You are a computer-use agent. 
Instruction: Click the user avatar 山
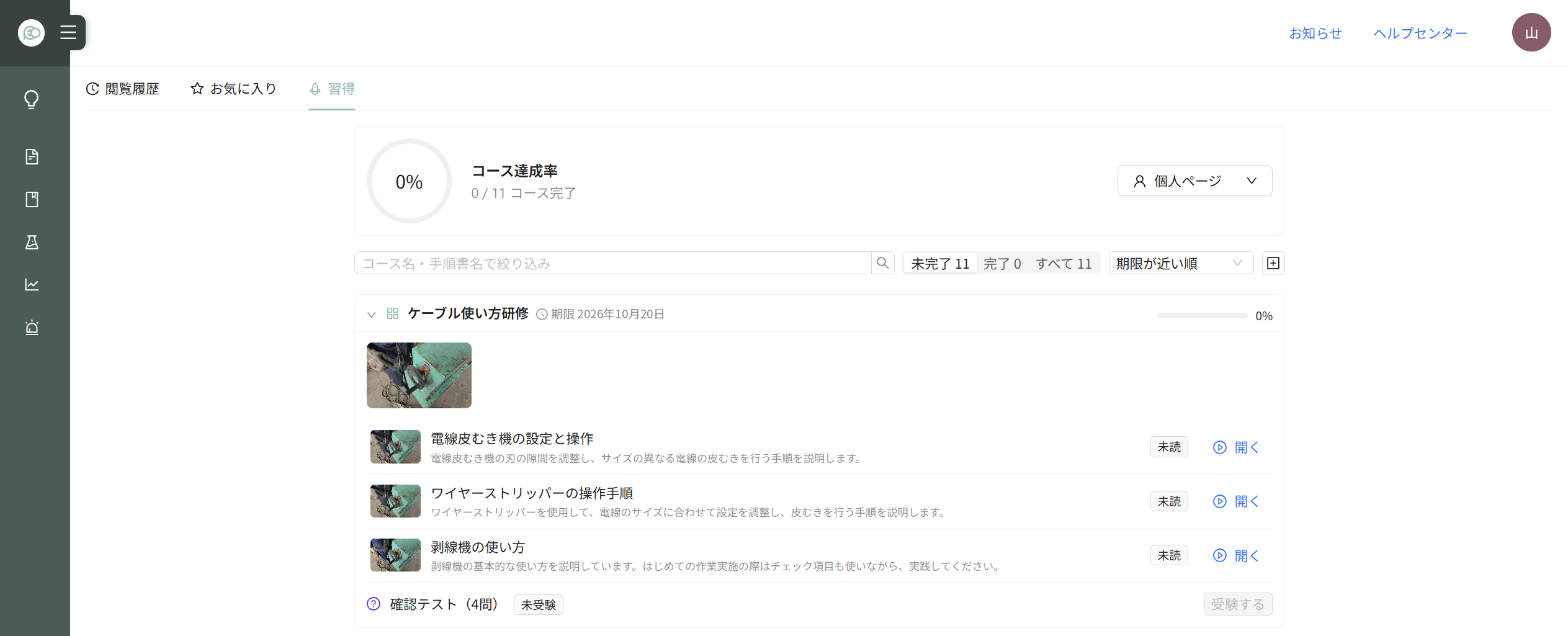(x=1531, y=32)
